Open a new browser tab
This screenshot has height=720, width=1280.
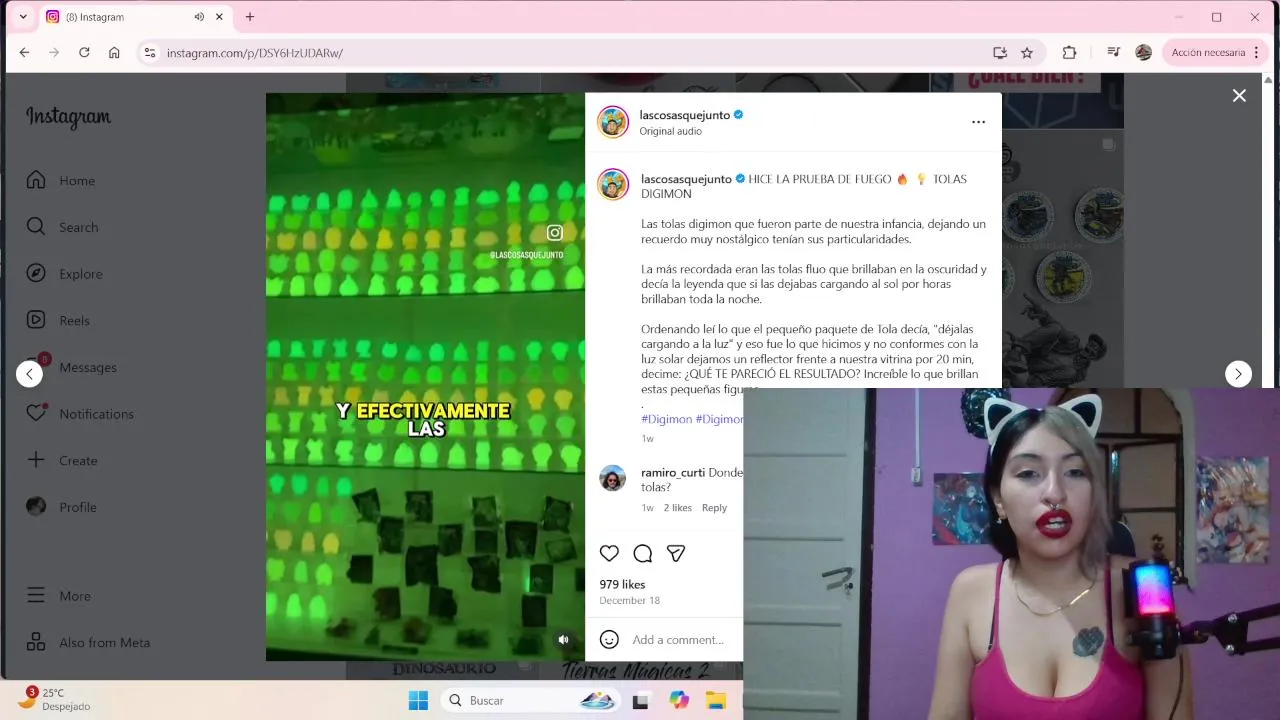[x=250, y=17]
